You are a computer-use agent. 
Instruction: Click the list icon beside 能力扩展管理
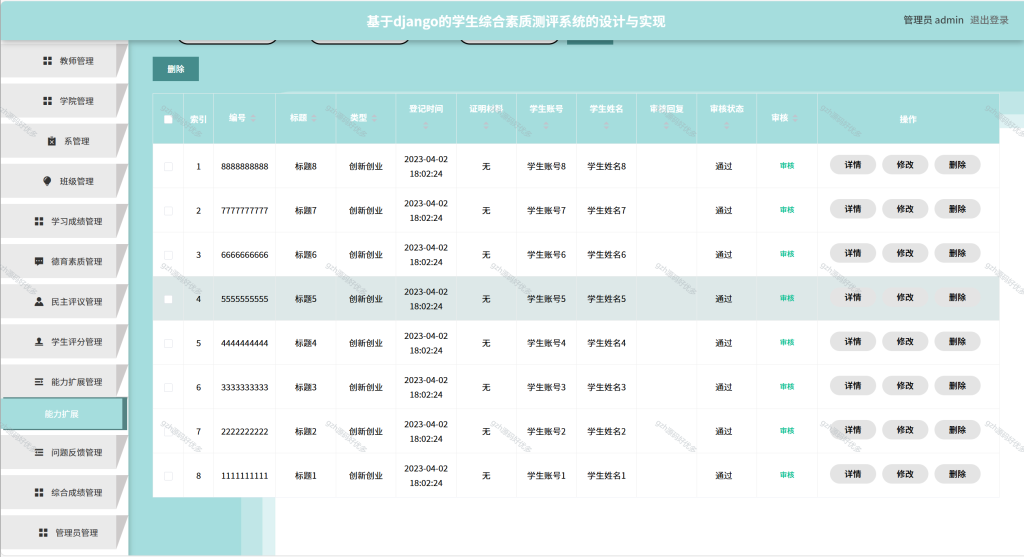coord(39,382)
